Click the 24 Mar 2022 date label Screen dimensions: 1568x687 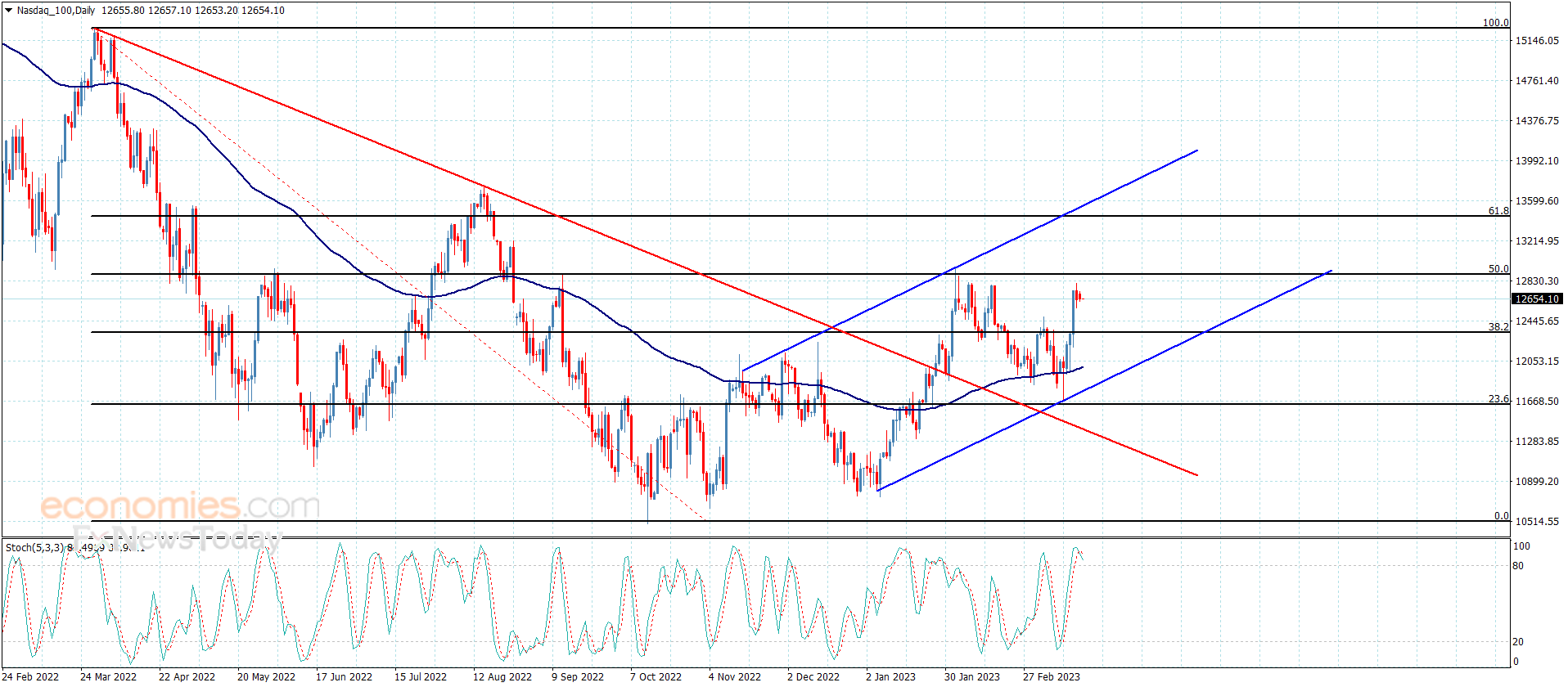[109, 677]
